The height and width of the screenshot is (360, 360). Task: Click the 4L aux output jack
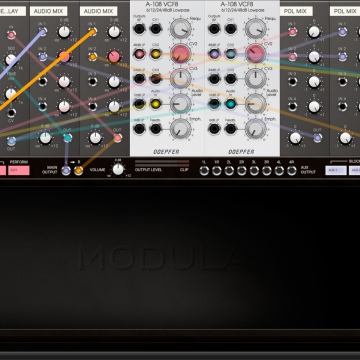coord(279,171)
